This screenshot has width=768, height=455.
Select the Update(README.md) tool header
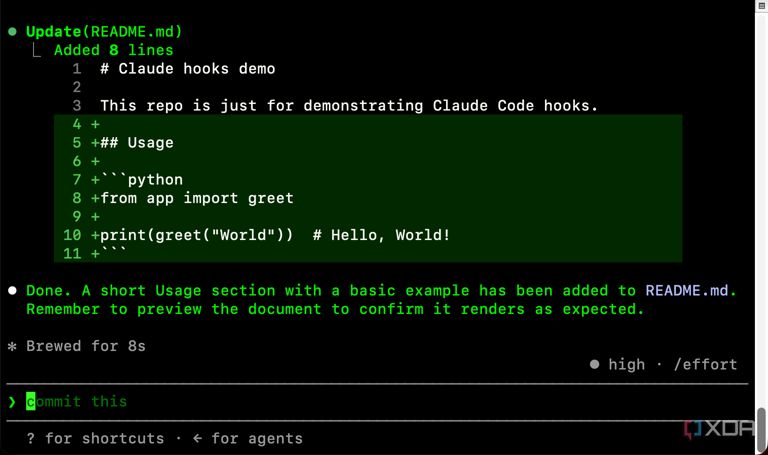(x=104, y=32)
